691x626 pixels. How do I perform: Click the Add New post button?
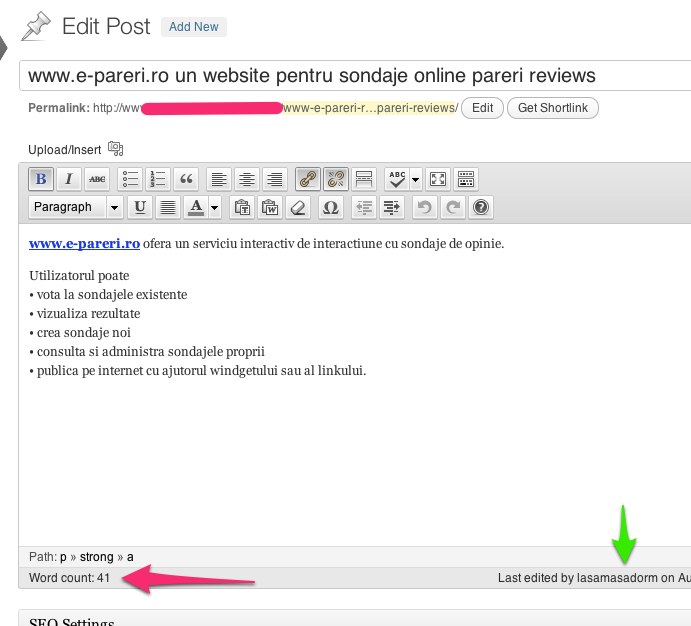pos(194,27)
